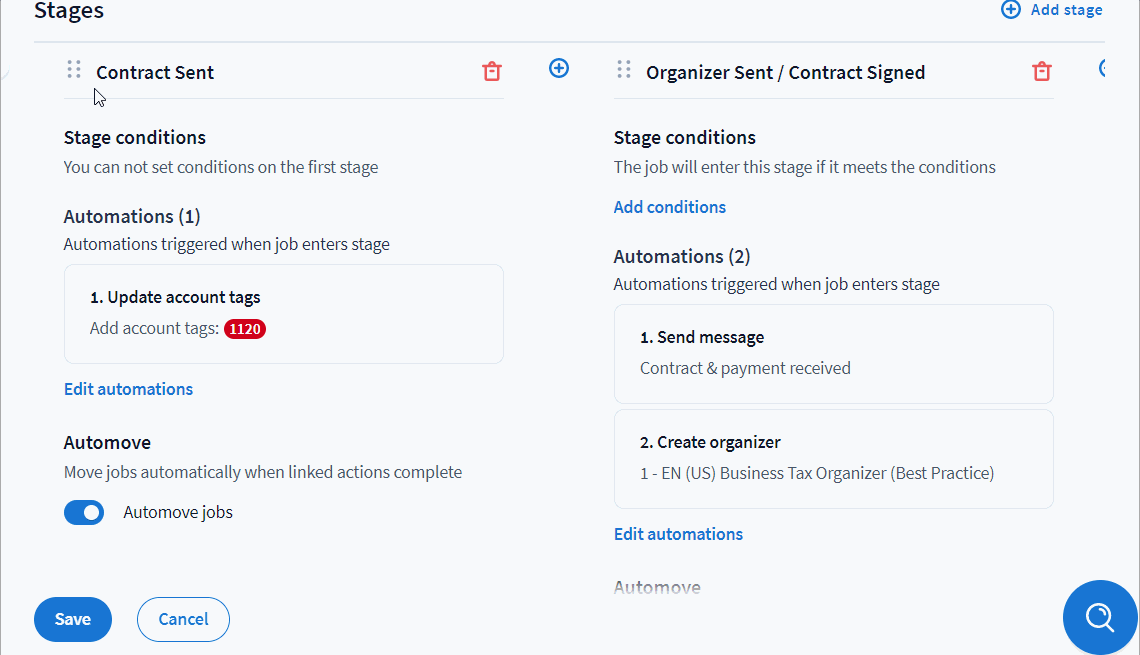Image resolution: width=1140 pixels, height=655 pixels.
Task: Click the plus icon next to Add stage
Action: pyautogui.click(x=1011, y=10)
